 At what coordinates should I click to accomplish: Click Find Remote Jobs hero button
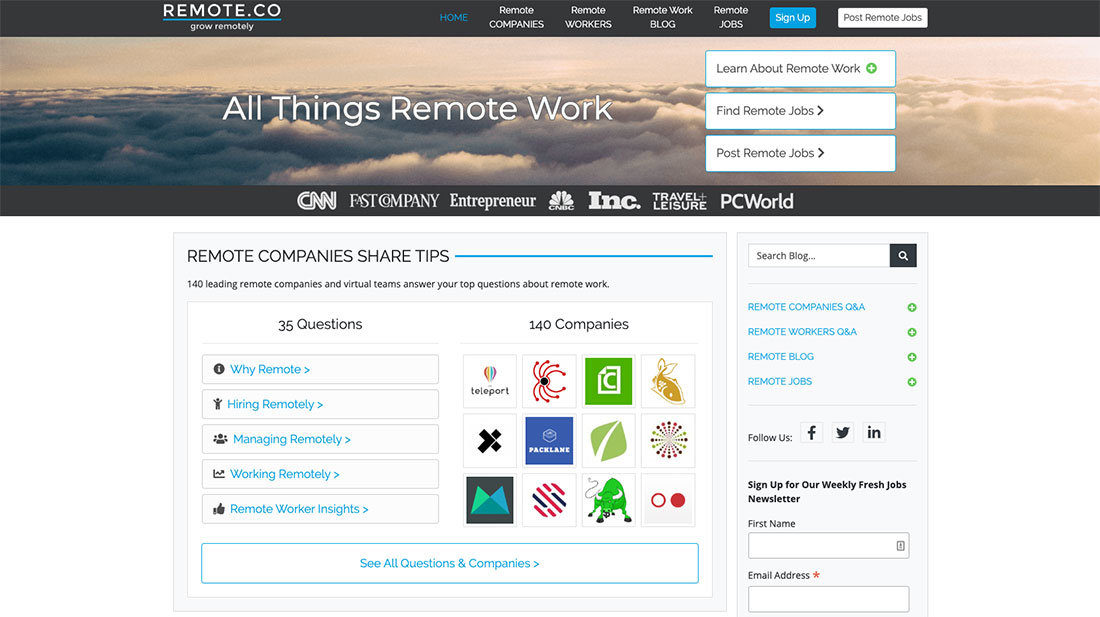tap(800, 111)
